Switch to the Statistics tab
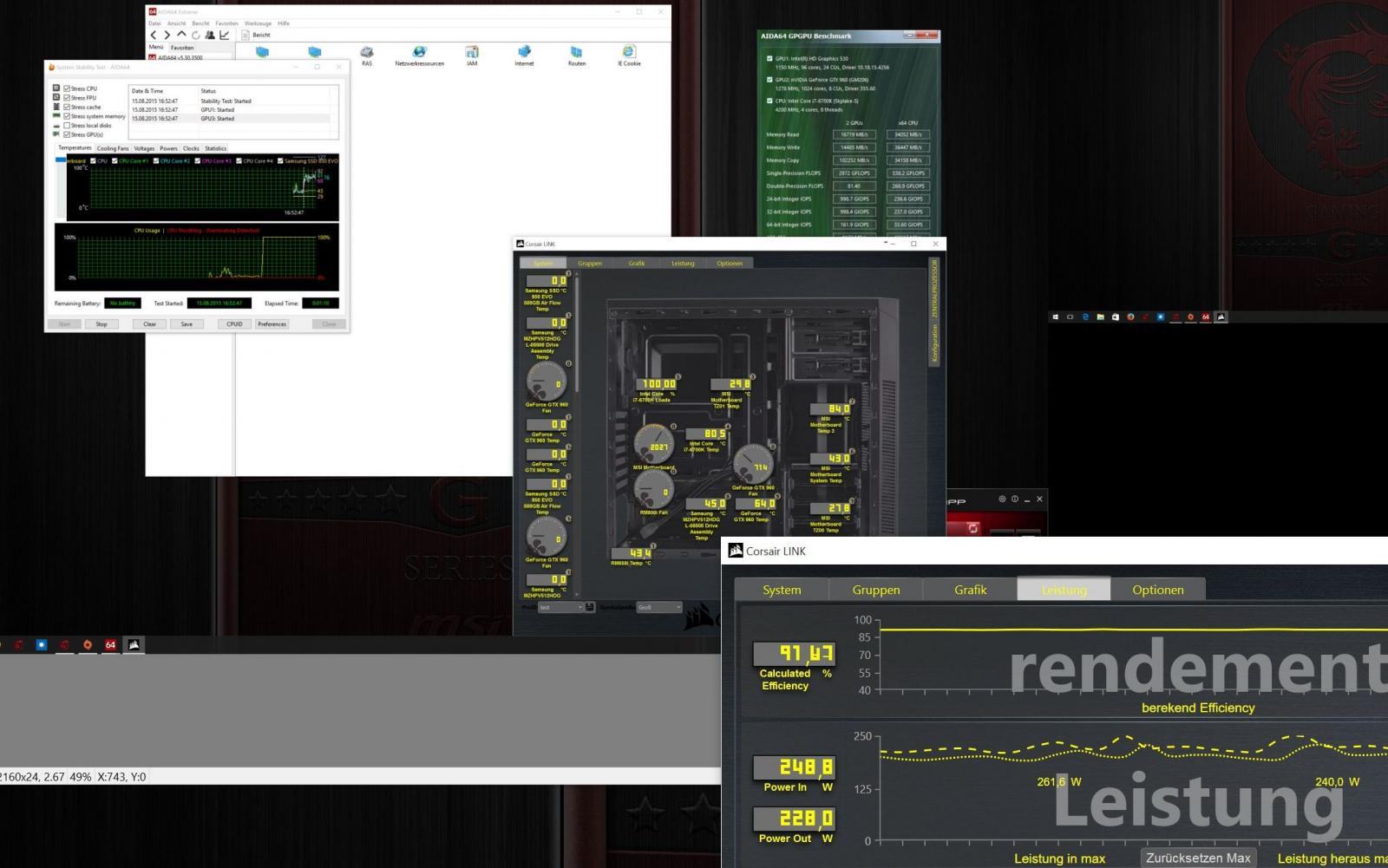The width and height of the screenshot is (1388, 868). 216,148
